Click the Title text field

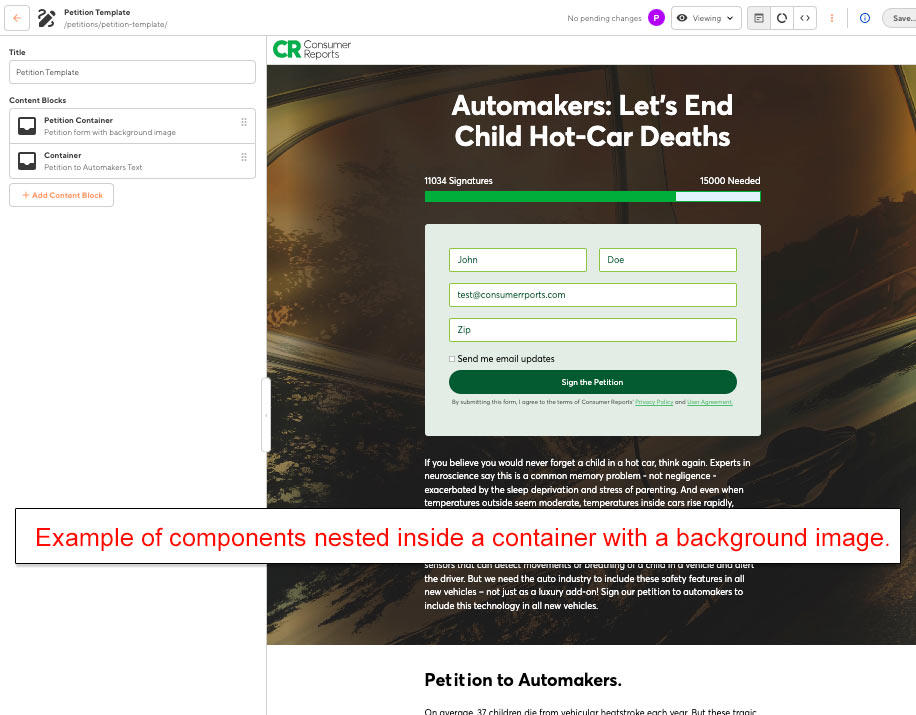tap(132, 72)
